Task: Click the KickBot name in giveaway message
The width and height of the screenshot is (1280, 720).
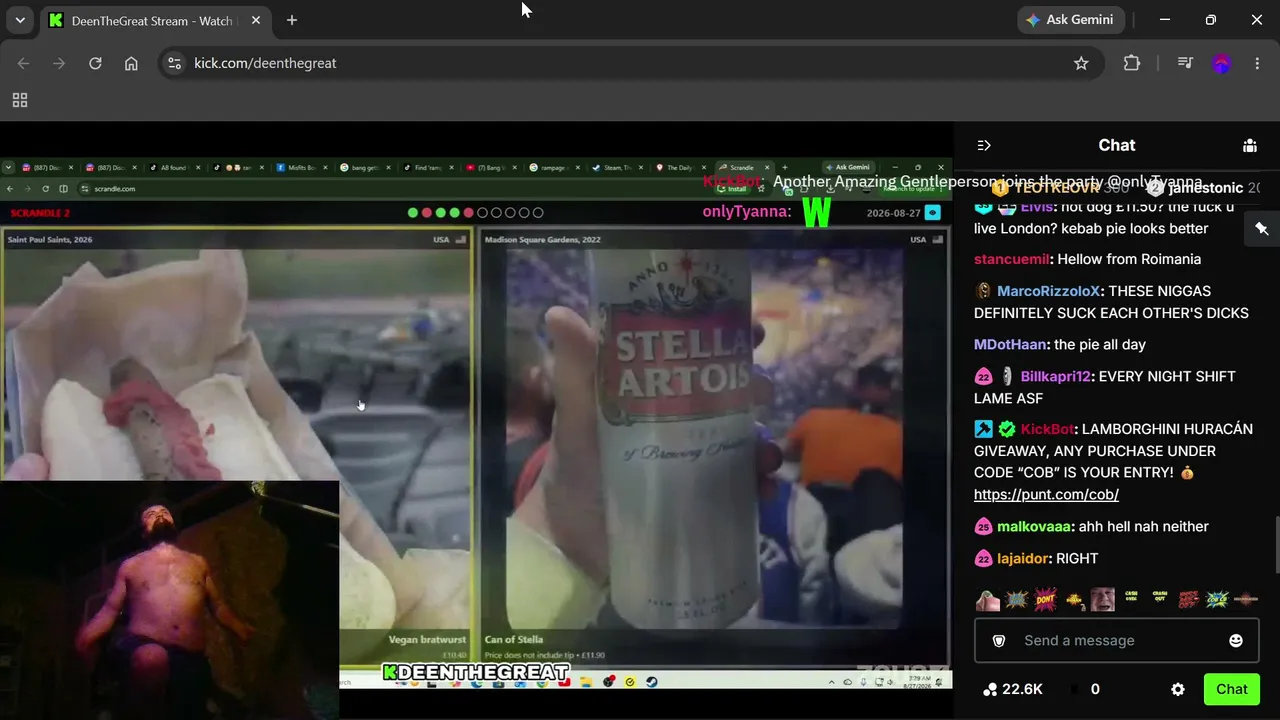Action: point(1047,429)
